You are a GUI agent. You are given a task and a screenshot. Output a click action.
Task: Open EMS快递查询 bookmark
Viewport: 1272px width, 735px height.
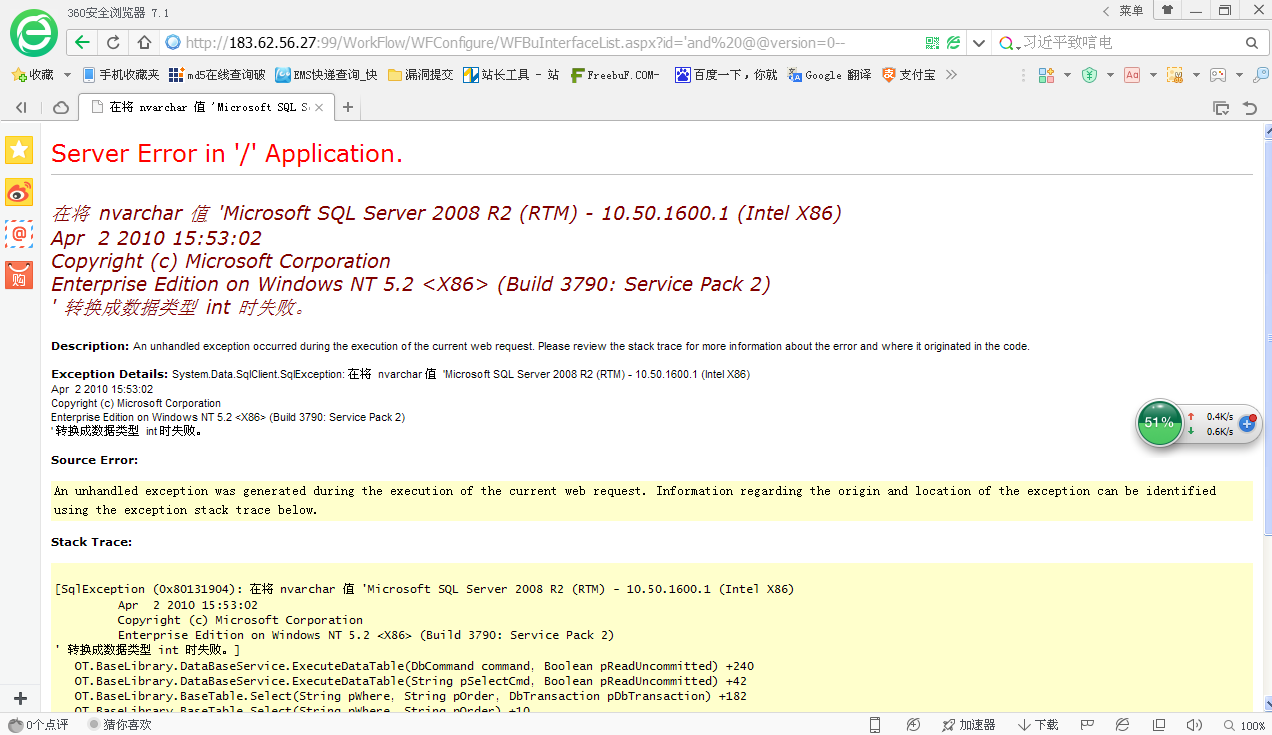(x=327, y=75)
